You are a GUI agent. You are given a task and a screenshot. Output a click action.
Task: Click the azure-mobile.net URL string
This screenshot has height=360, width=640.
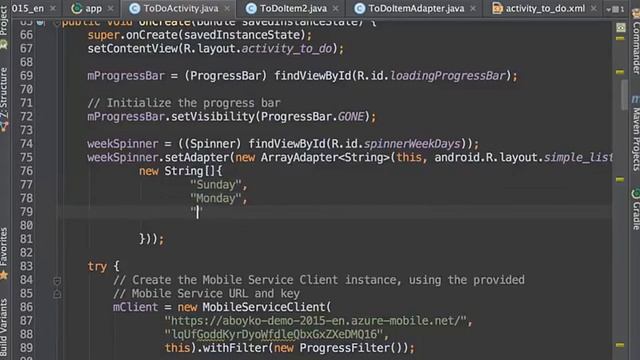(316, 321)
